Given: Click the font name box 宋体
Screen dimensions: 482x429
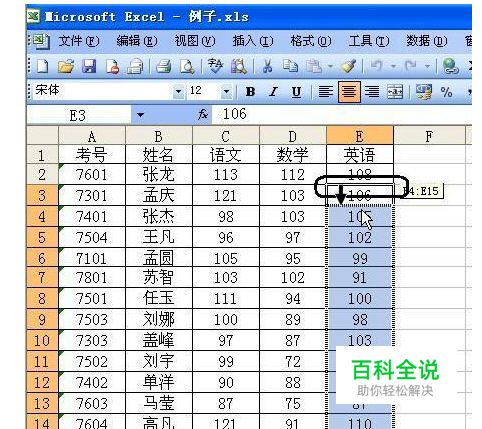Looking at the screenshot, I should click(x=103, y=91).
